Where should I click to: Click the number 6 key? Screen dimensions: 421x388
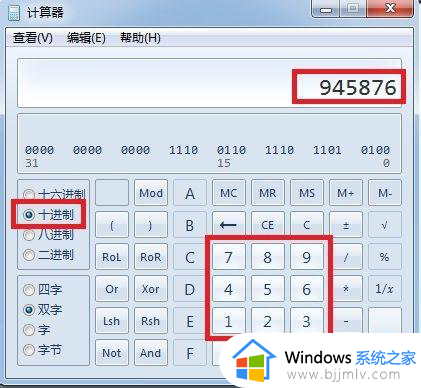[307, 289]
